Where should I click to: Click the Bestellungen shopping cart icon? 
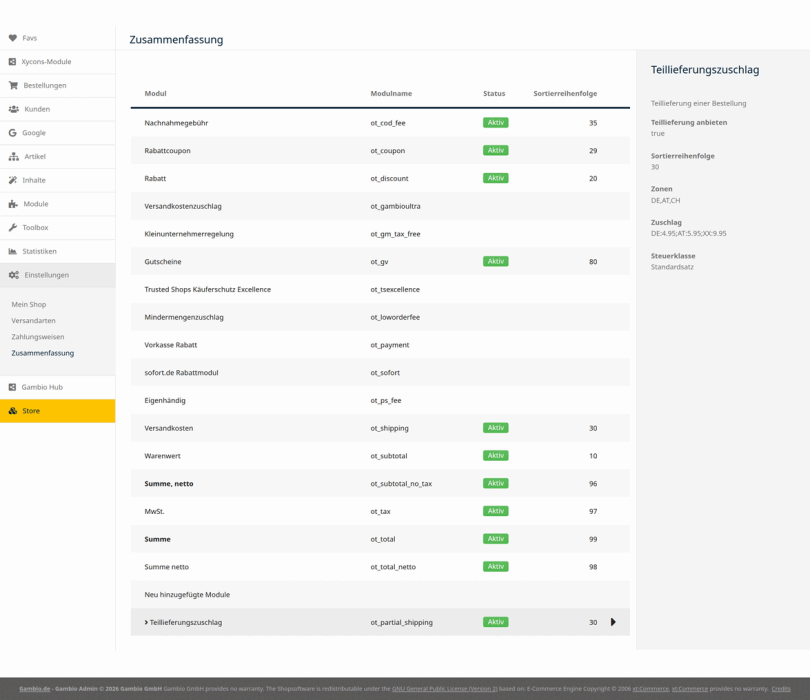[13, 85]
